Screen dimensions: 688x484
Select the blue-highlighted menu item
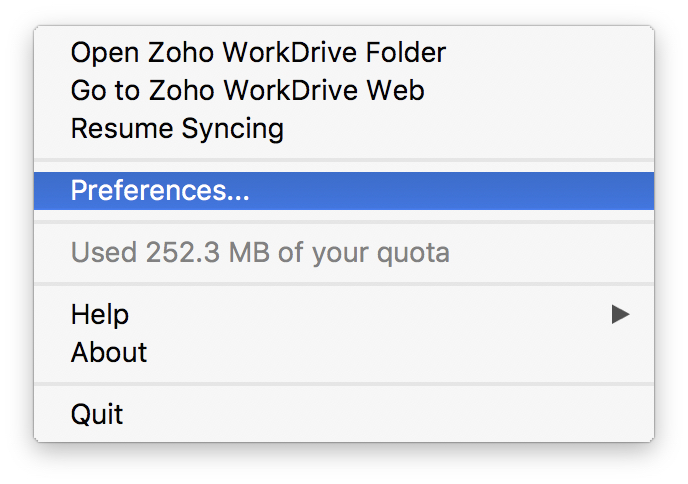point(343,191)
